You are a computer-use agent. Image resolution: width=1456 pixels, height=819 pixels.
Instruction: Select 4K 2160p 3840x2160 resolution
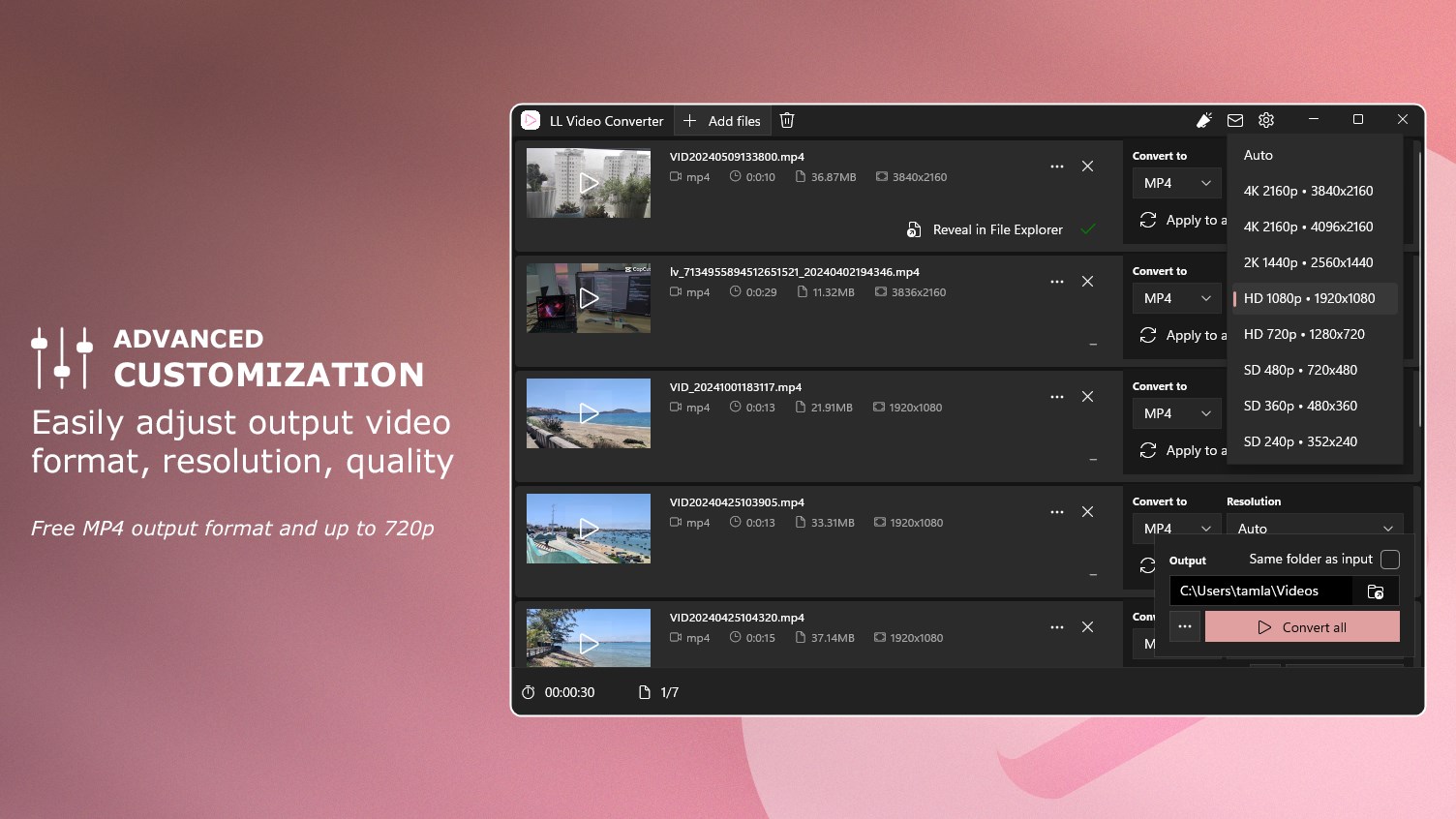tap(1315, 191)
